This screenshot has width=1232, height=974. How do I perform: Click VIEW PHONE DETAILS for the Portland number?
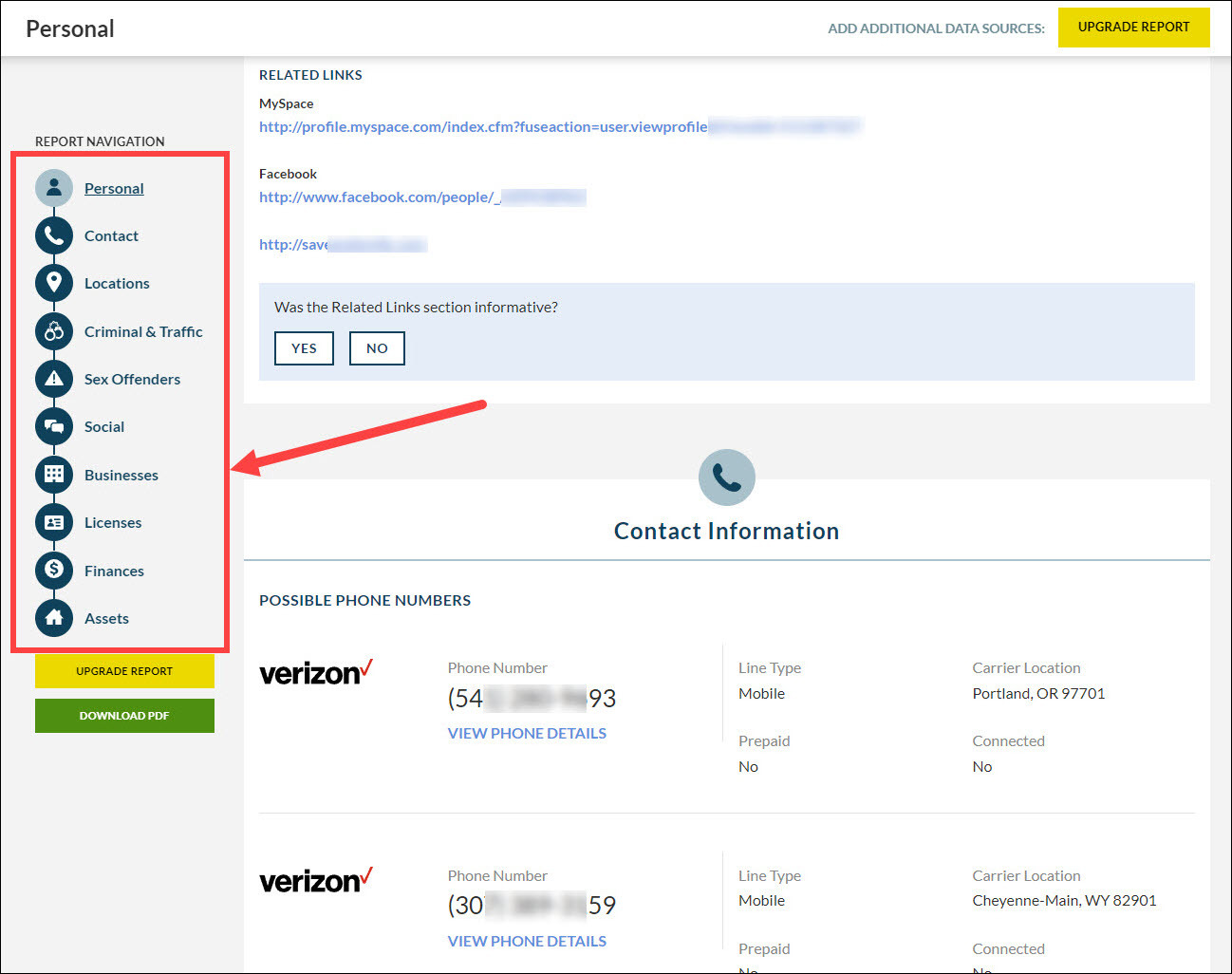(527, 733)
